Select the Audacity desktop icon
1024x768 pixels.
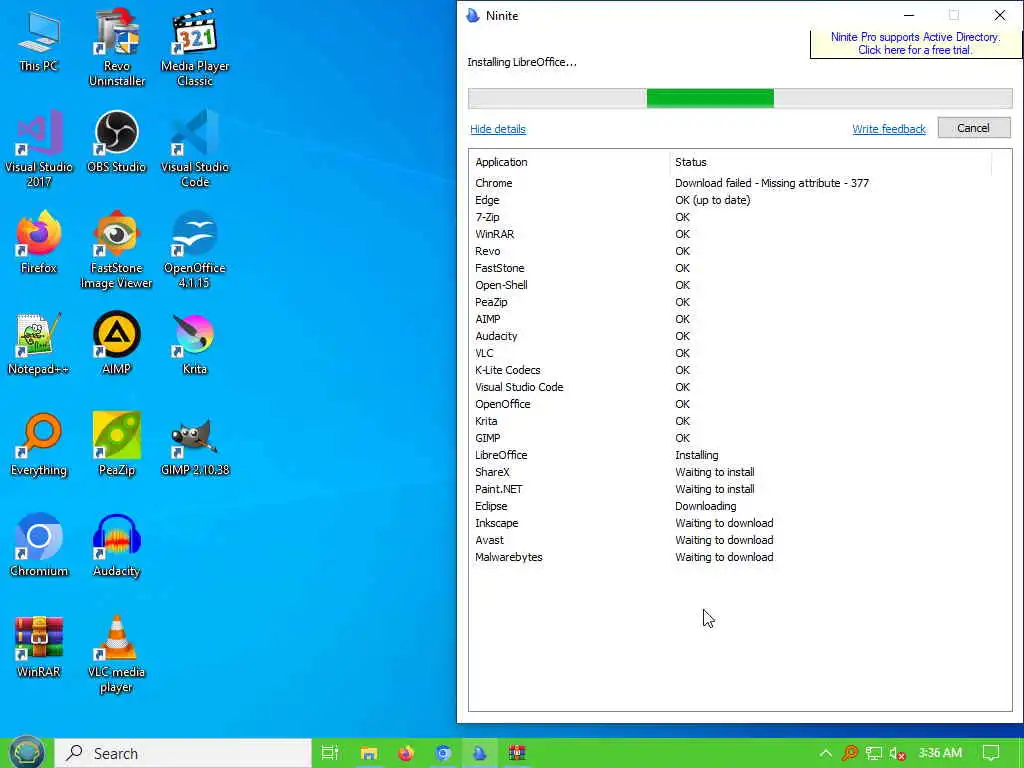117,545
